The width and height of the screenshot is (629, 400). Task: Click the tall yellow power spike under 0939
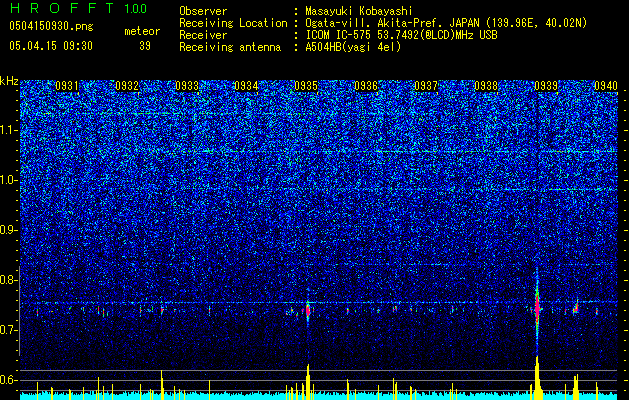point(537,377)
